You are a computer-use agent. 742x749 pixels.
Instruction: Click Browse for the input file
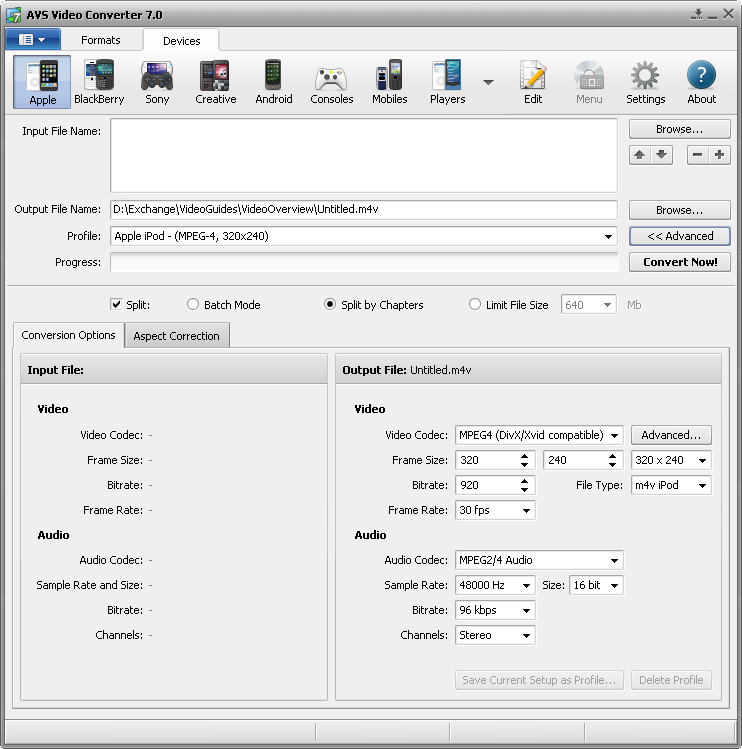(679, 129)
